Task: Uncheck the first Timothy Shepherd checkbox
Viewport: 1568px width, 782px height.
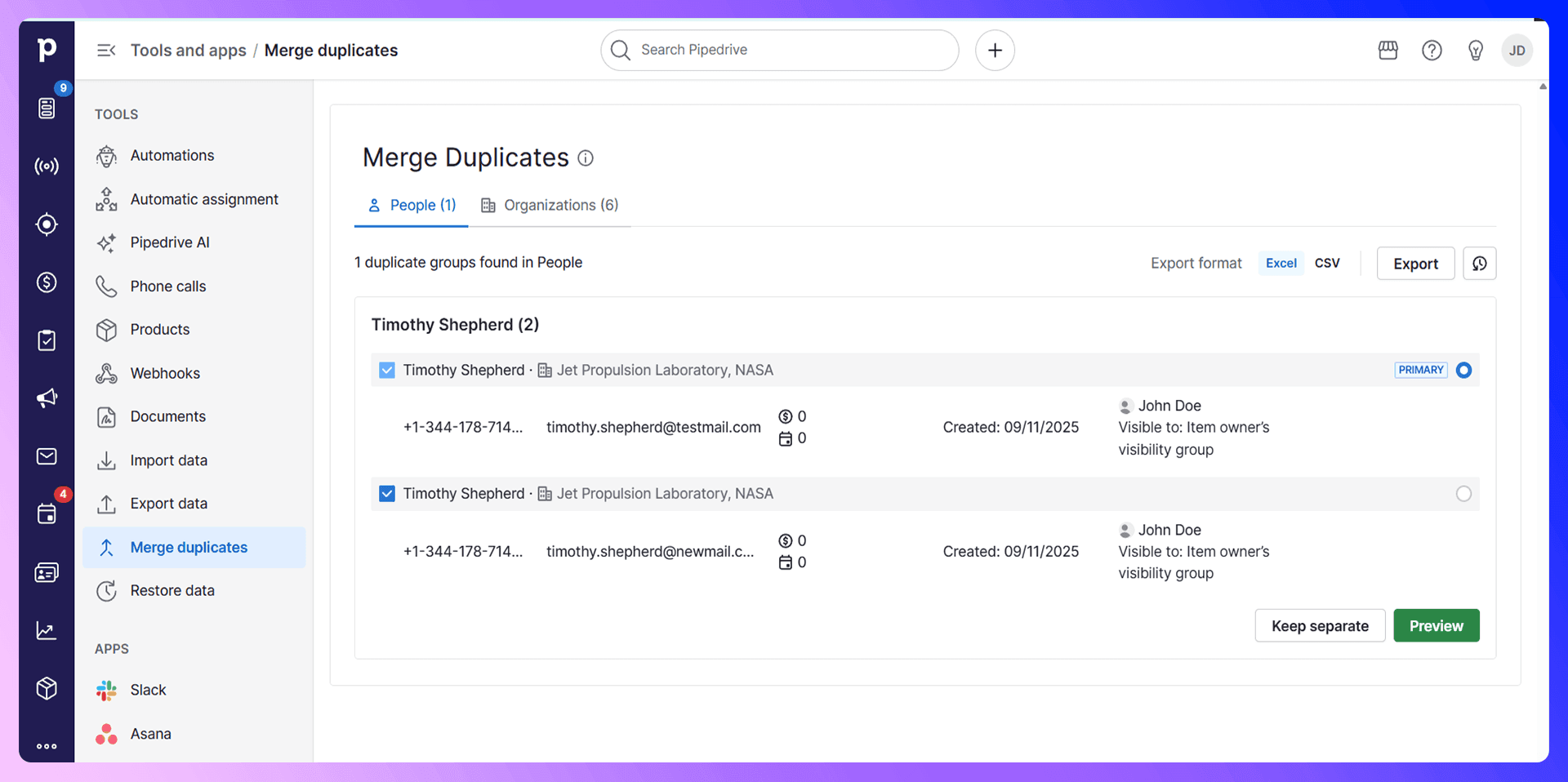Action: point(387,371)
